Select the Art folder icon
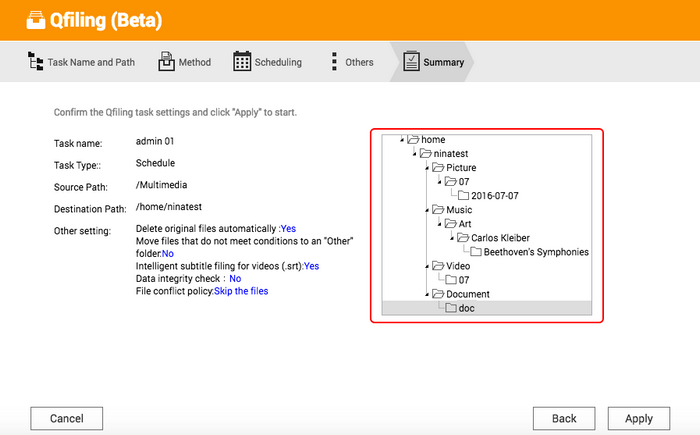700x435 pixels. 450,224
